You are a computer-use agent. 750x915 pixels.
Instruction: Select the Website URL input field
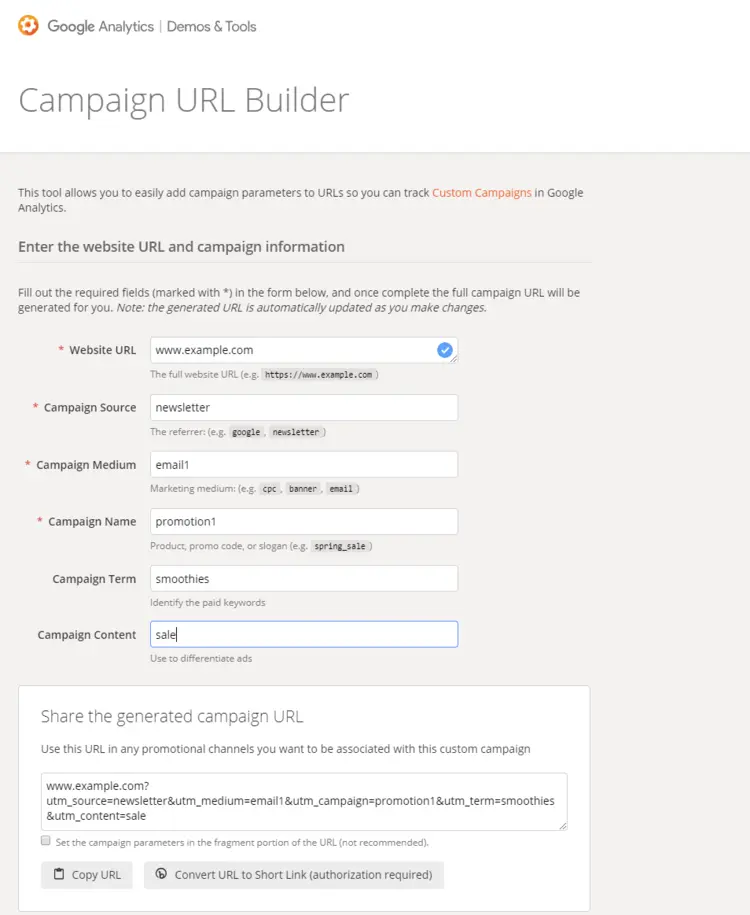(300, 350)
